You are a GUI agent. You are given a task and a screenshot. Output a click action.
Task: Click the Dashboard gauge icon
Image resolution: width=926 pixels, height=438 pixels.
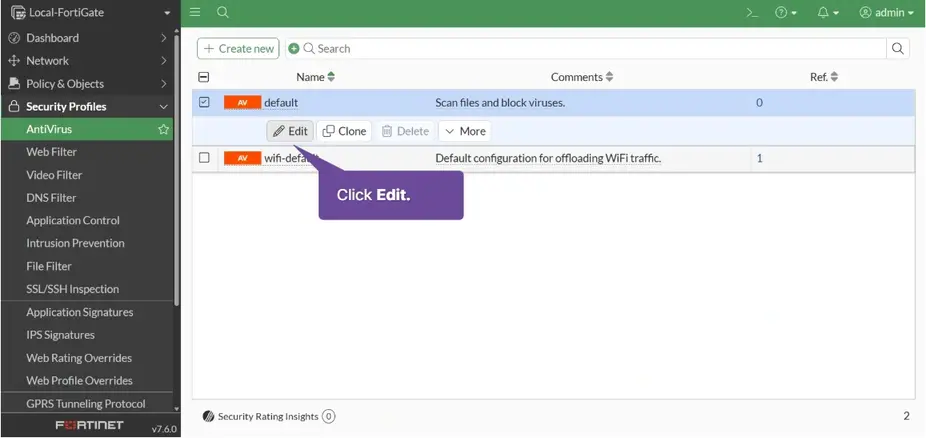(14, 38)
